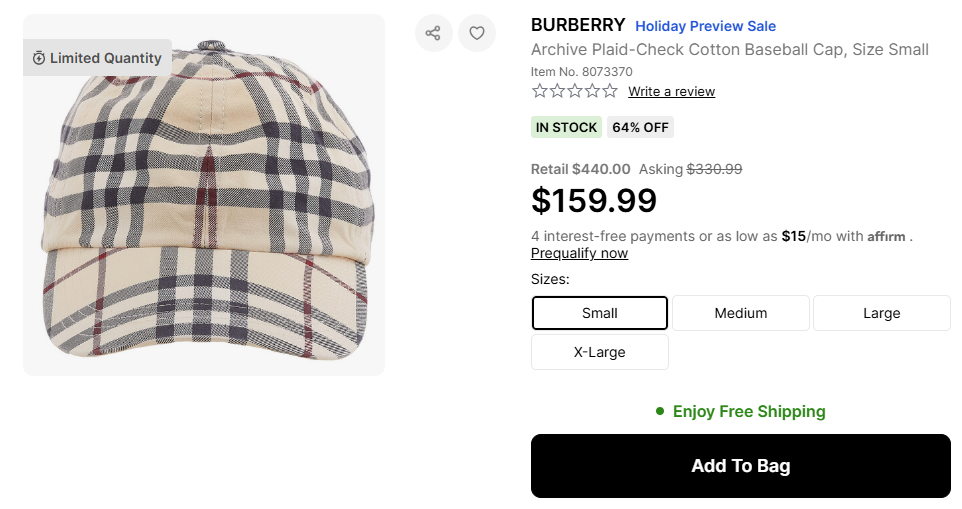The width and height of the screenshot is (962, 509).
Task: Open the Holiday Preview Sale link
Action: [x=705, y=26]
